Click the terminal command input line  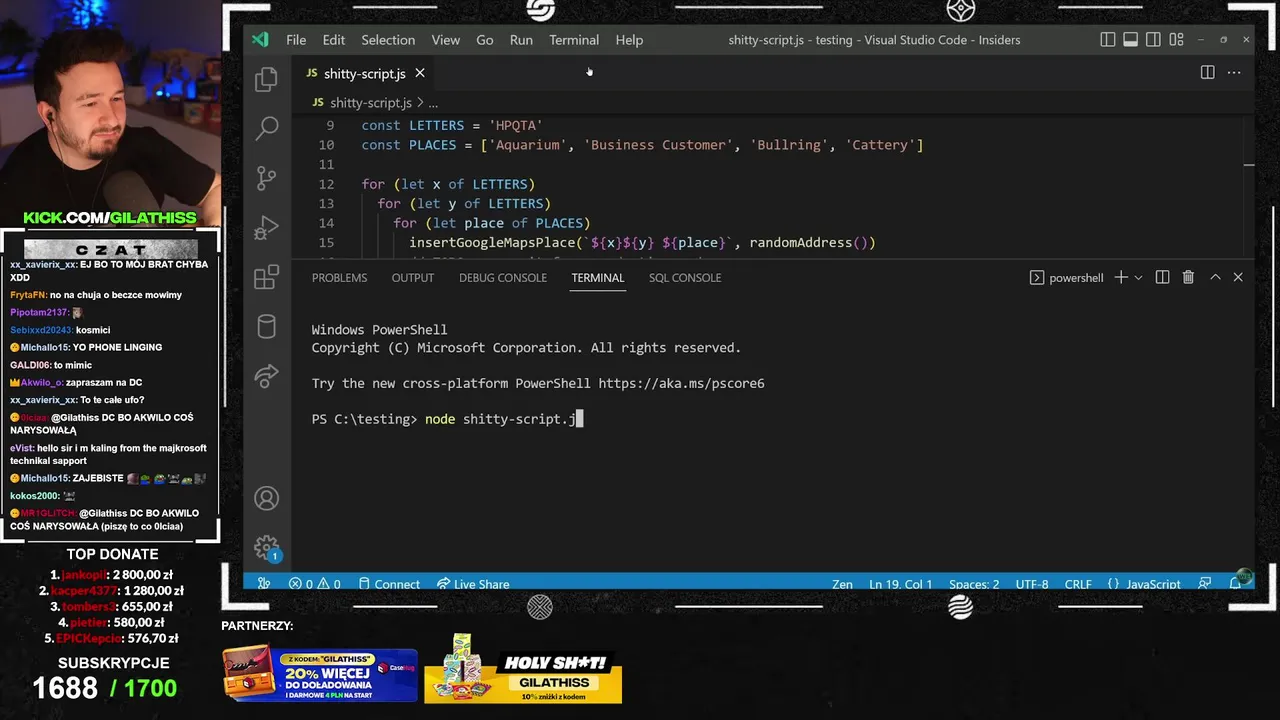click(447, 419)
